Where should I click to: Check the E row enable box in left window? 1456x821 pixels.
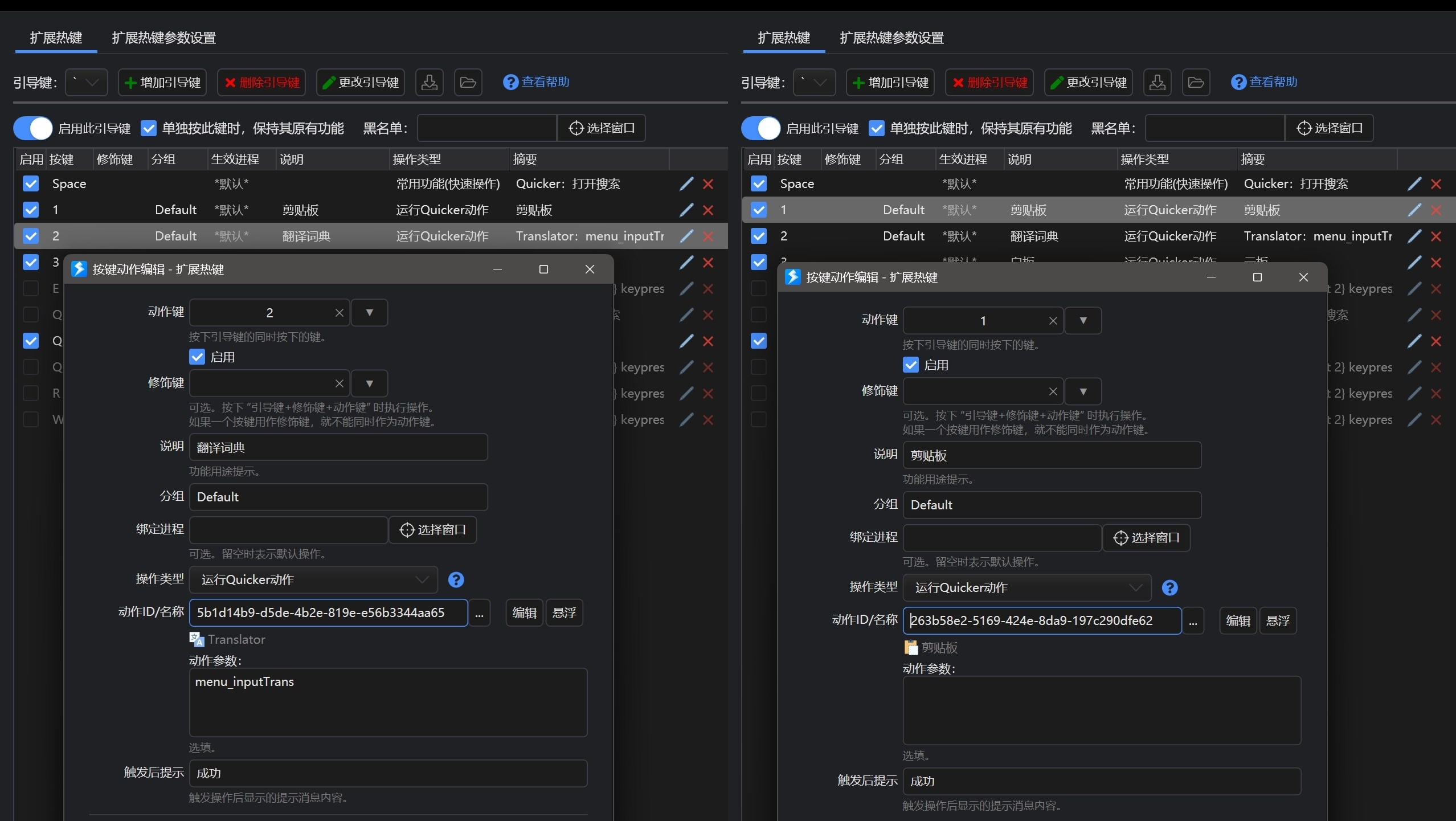pos(31,288)
